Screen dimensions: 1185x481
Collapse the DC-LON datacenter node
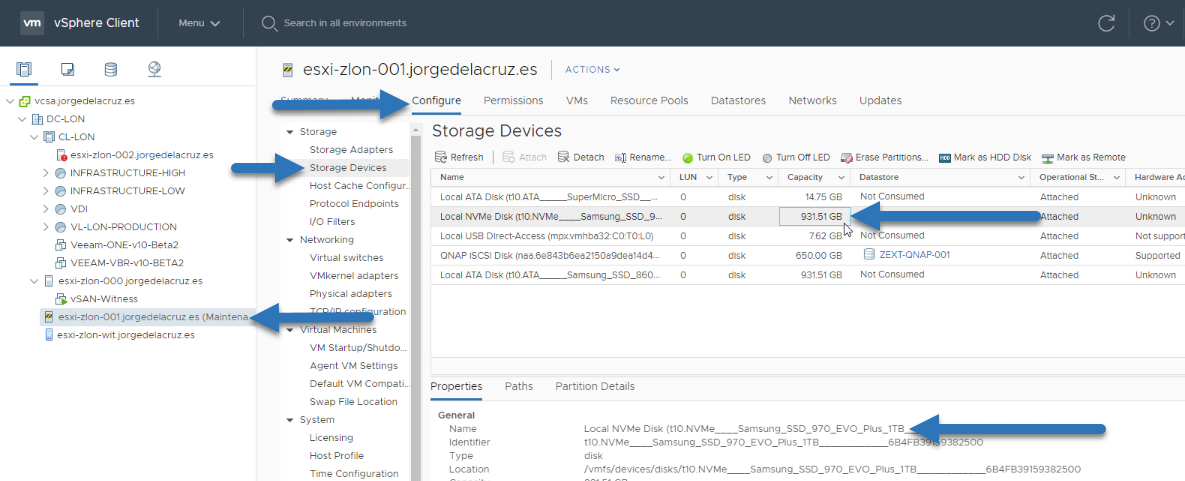pos(21,119)
